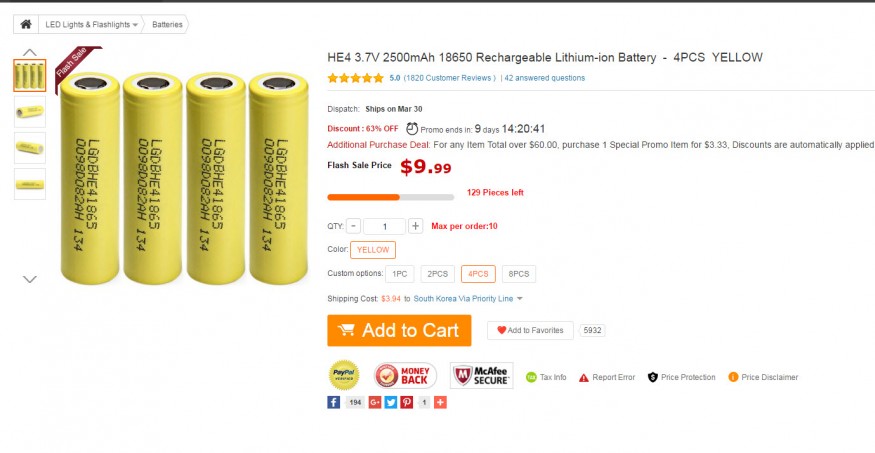Add item to Favorites
875x453 pixels.
530,330
